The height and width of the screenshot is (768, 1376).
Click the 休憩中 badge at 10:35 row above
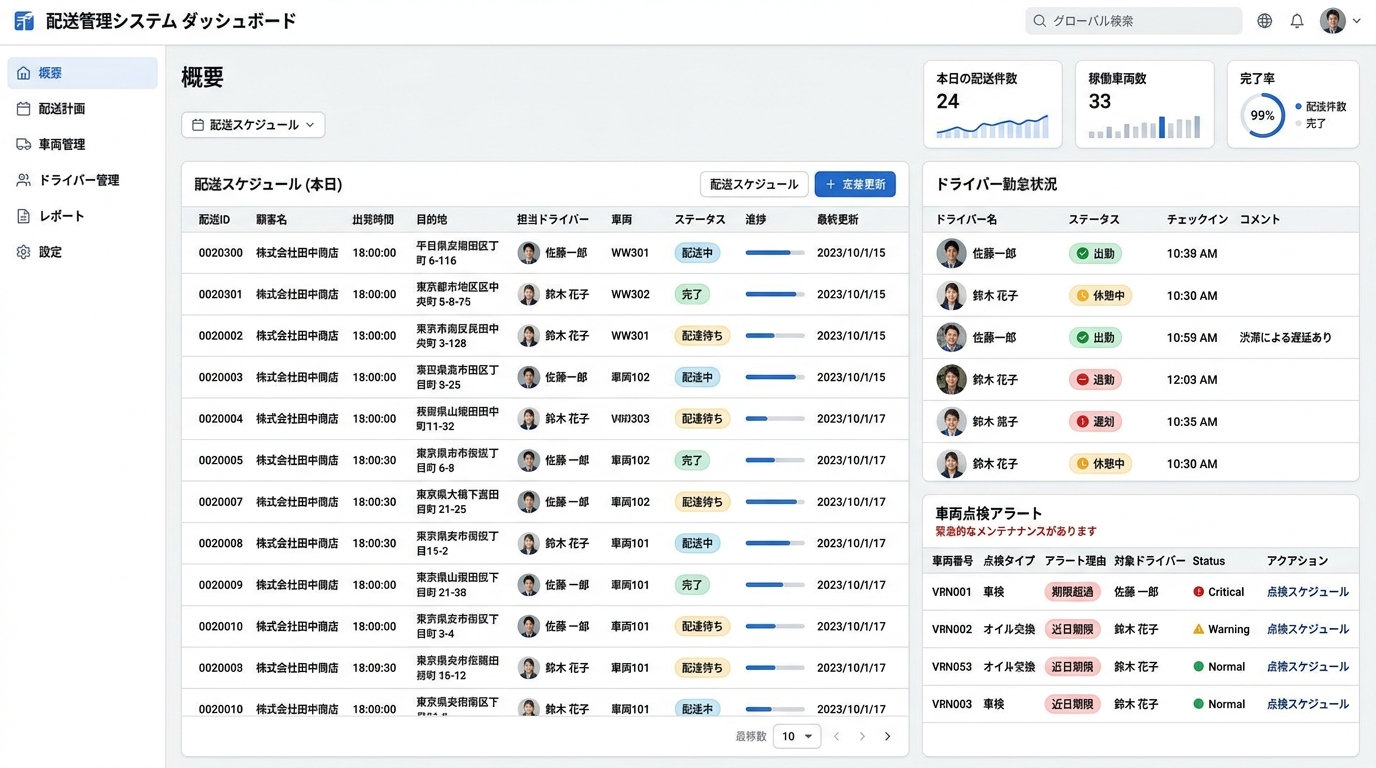coord(1100,296)
